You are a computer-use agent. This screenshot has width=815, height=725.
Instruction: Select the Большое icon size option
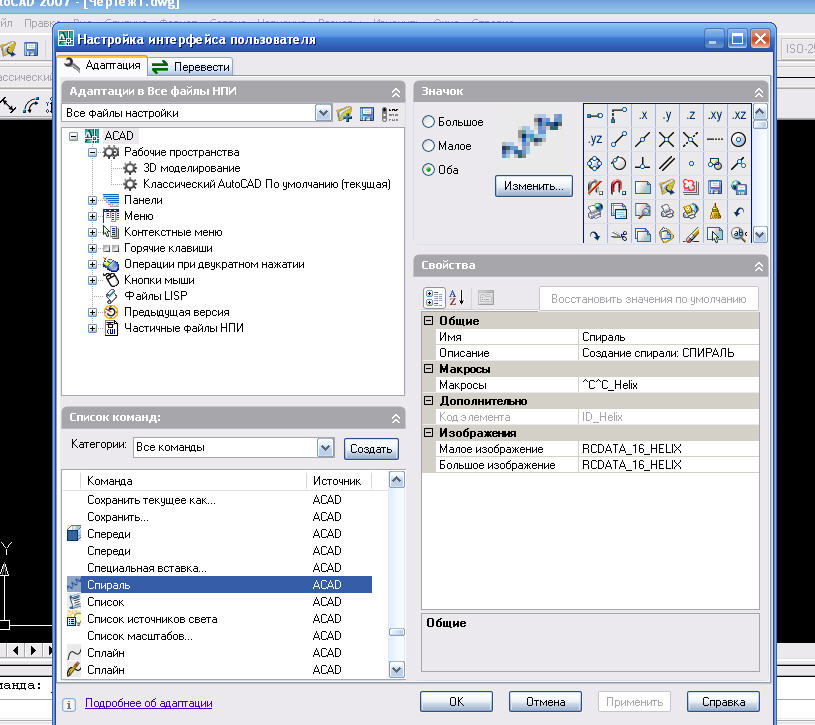(428, 122)
